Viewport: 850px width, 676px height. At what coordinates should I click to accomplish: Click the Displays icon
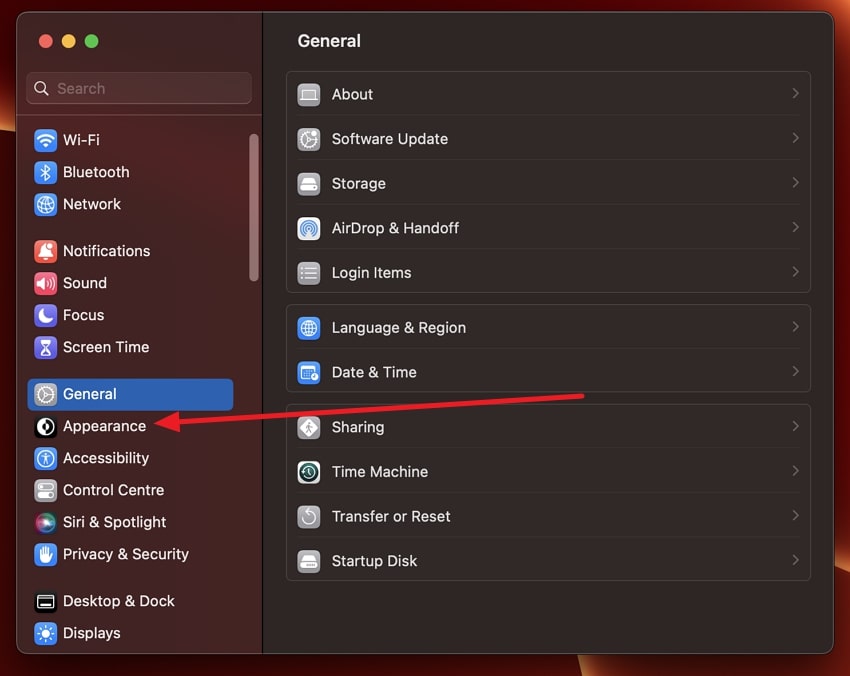click(44, 633)
